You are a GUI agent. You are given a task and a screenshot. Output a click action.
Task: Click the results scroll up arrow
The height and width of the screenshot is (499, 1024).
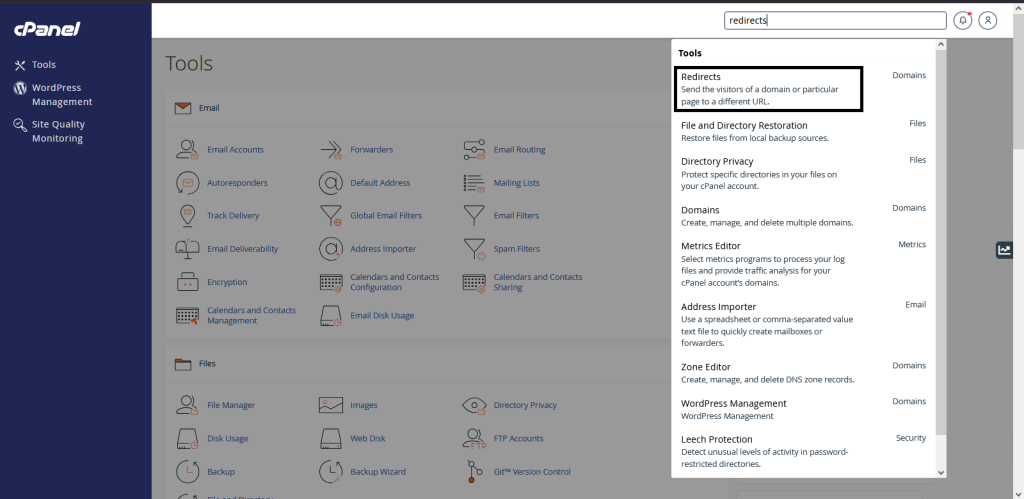[x=940, y=44]
